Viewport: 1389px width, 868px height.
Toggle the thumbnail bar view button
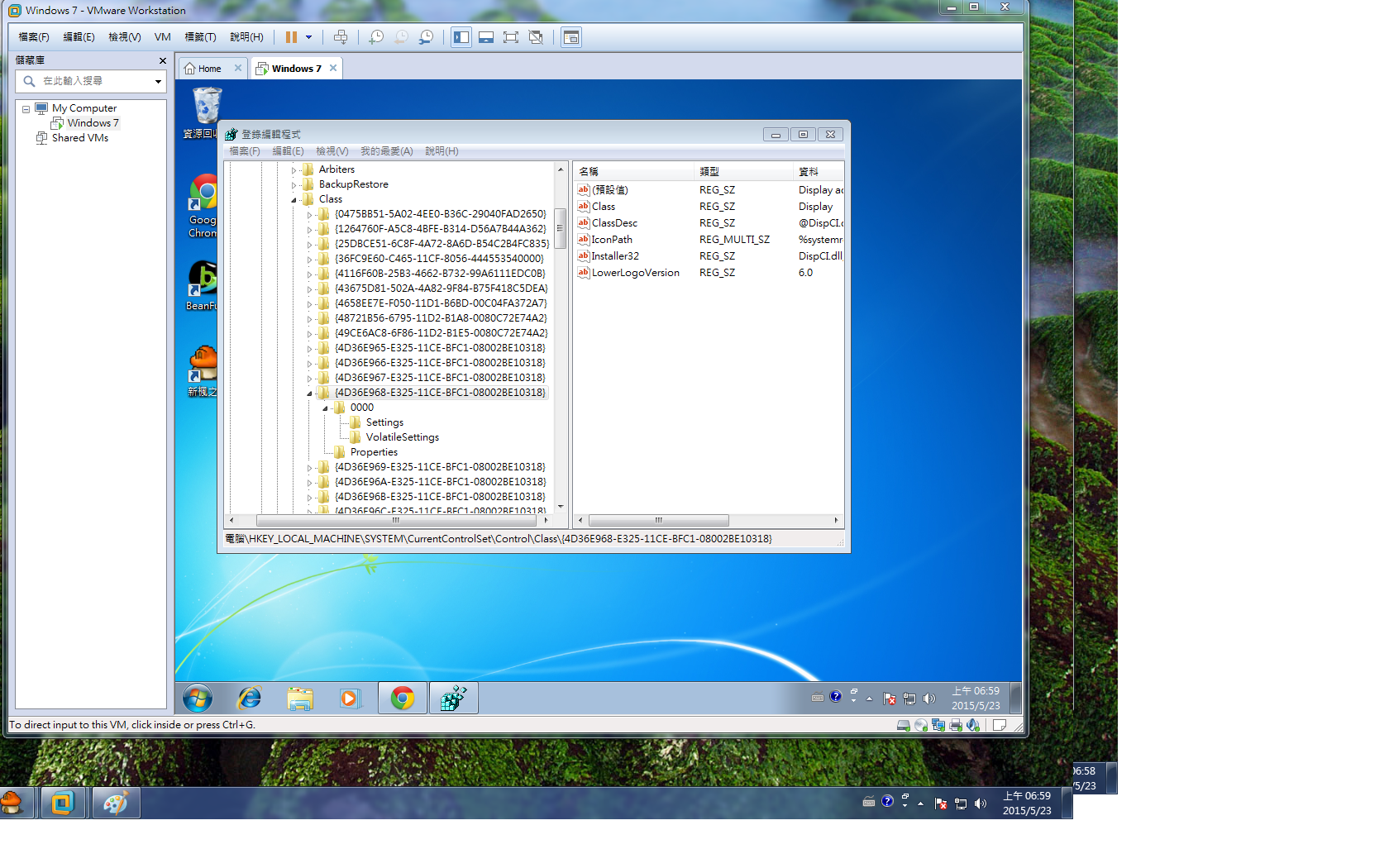click(486, 37)
